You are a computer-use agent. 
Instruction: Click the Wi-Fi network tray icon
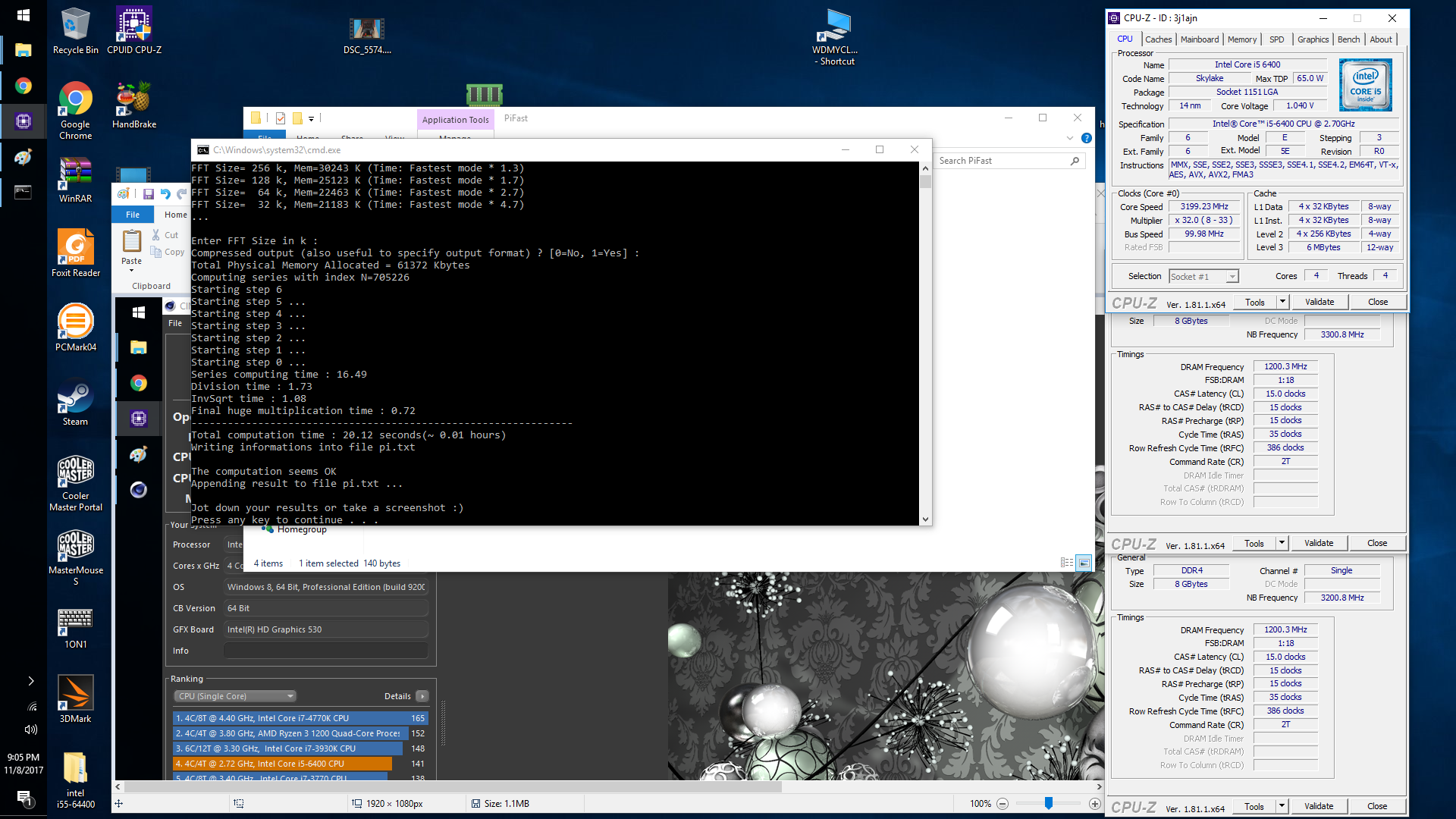coord(32,706)
